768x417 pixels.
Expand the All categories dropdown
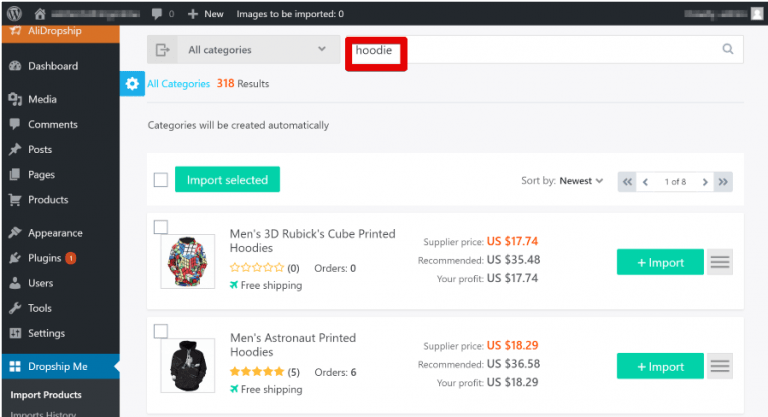[243, 49]
